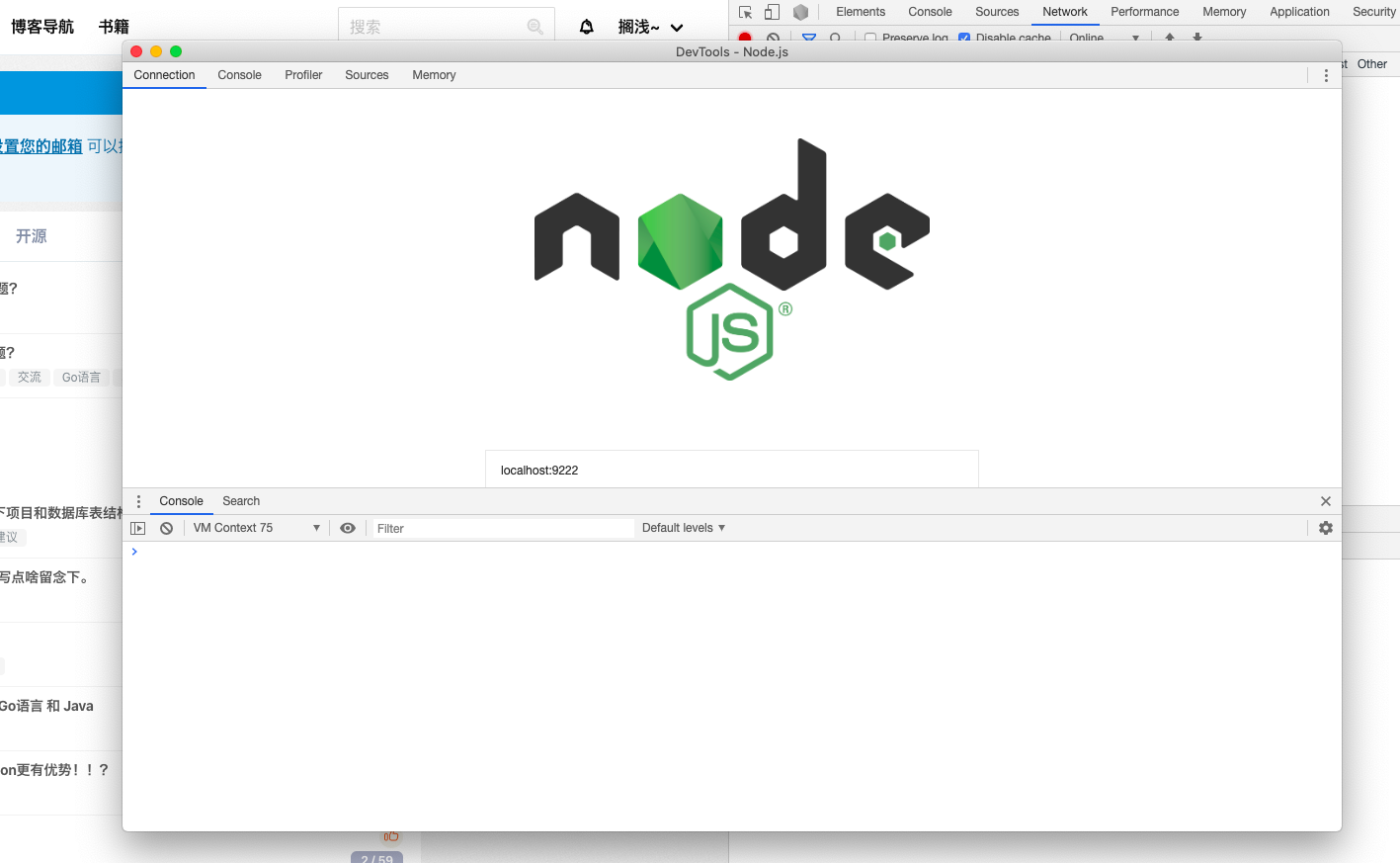This screenshot has width=1400, height=863.
Task: Select the inspect element cursor icon
Action: tap(746, 12)
